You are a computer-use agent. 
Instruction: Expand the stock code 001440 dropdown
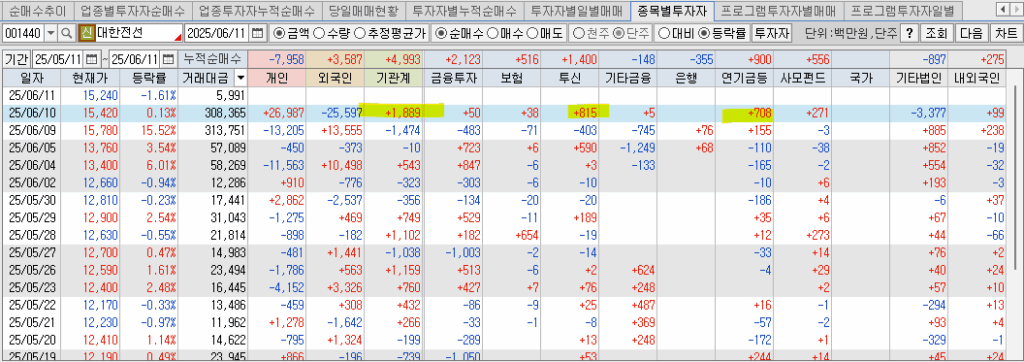(x=52, y=33)
